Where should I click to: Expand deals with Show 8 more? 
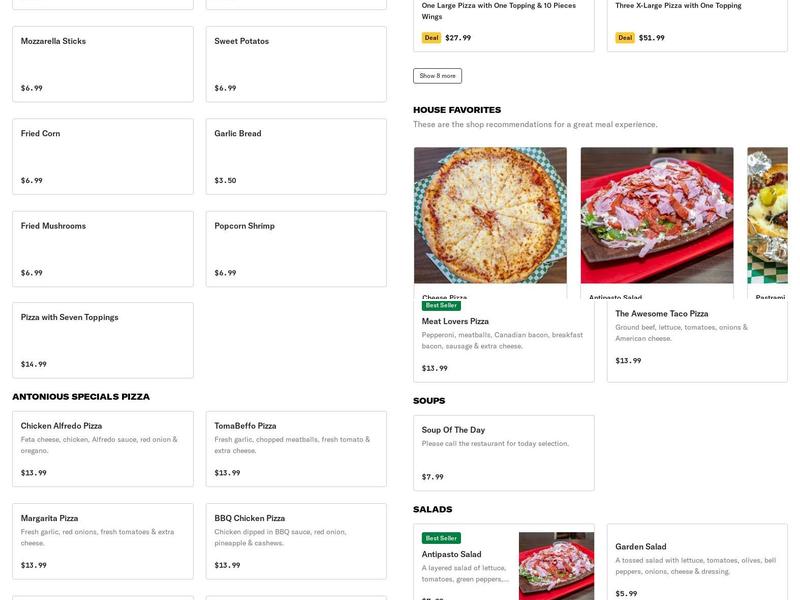click(437, 76)
